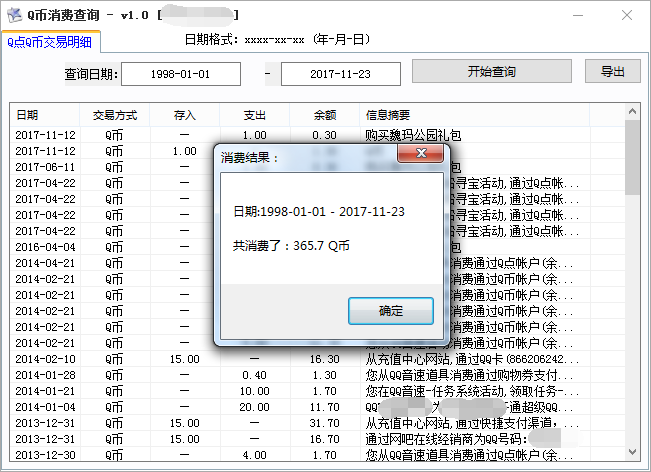Click summary 从充值中心网站,通过QQ卡
651x472 pixels.
point(472,359)
